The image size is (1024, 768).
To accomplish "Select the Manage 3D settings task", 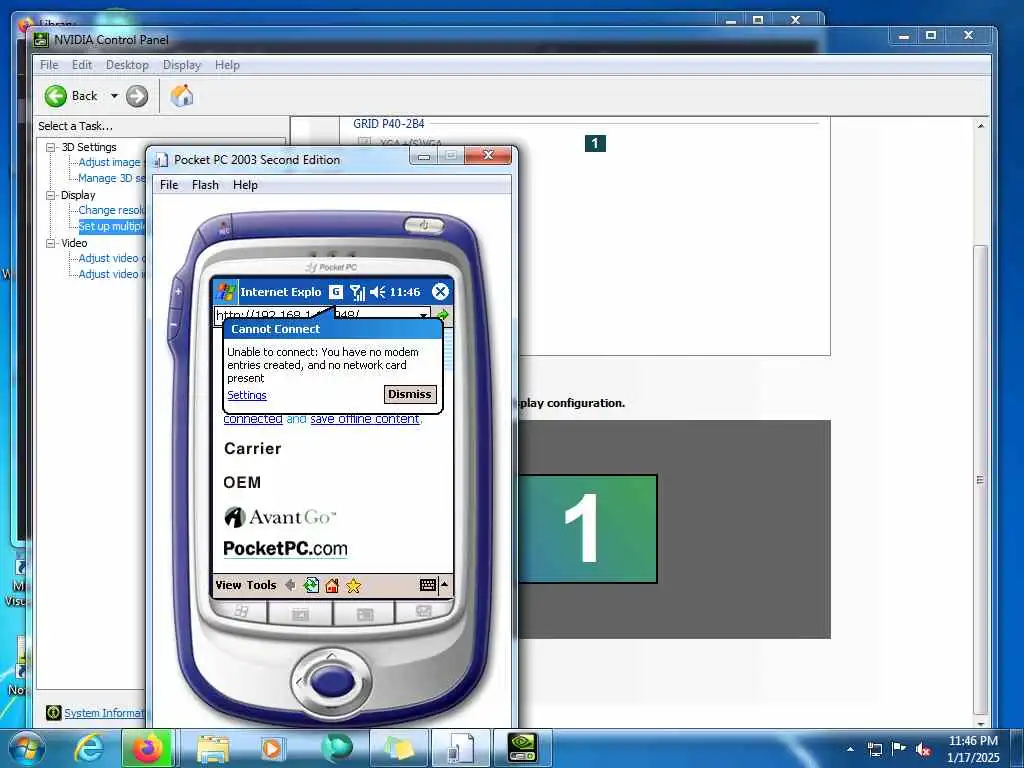I will coord(112,178).
